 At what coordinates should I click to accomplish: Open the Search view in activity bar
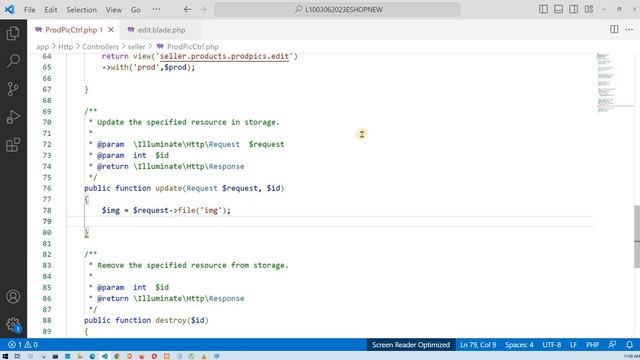pos(13,61)
